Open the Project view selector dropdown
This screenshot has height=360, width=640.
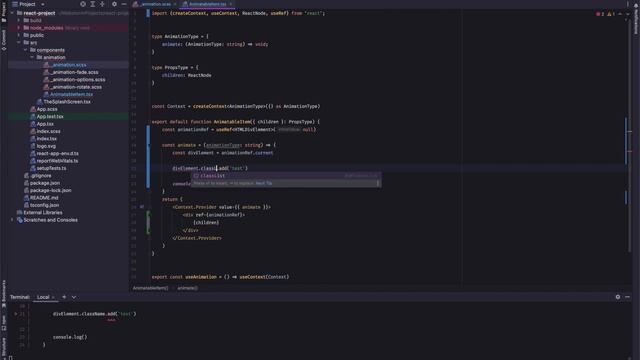pos(28,4)
